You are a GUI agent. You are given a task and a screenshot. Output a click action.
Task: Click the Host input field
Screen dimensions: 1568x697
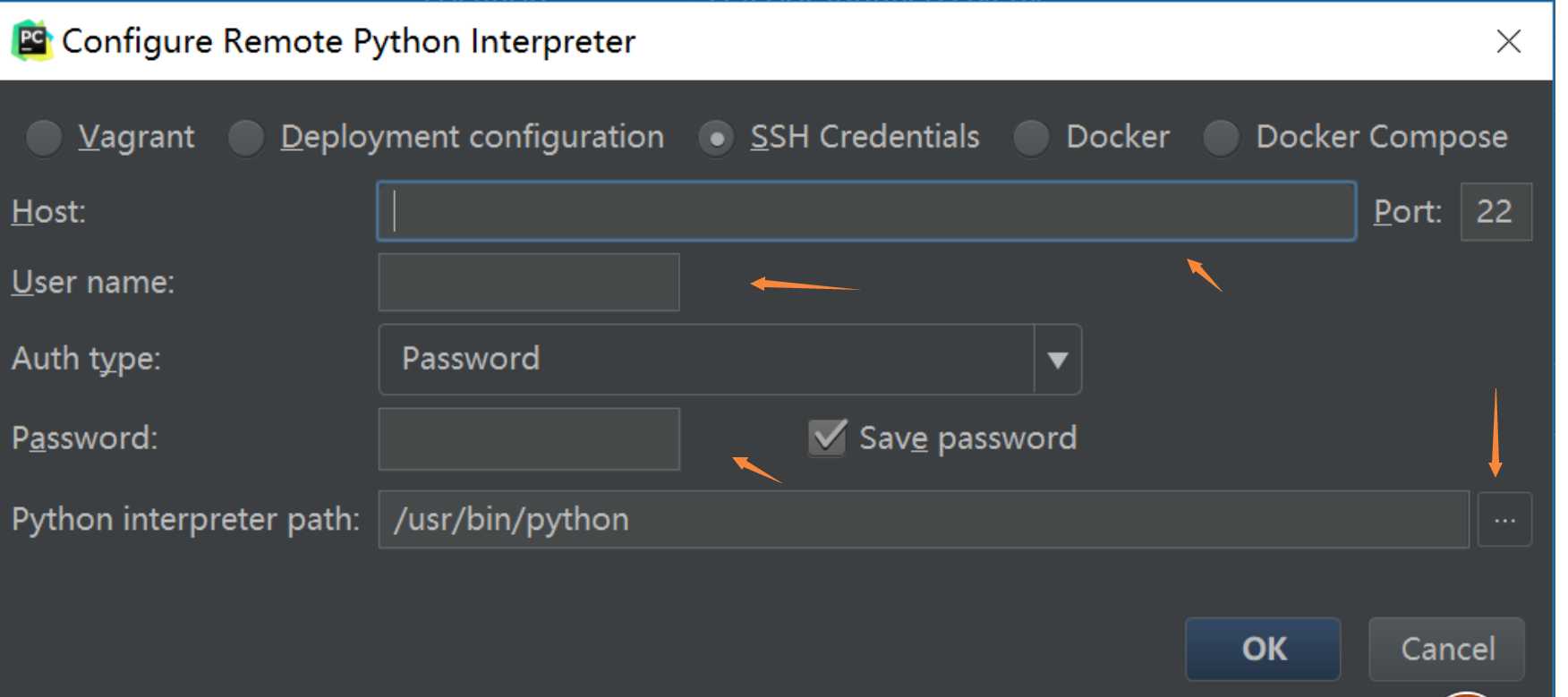pos(866,211)
